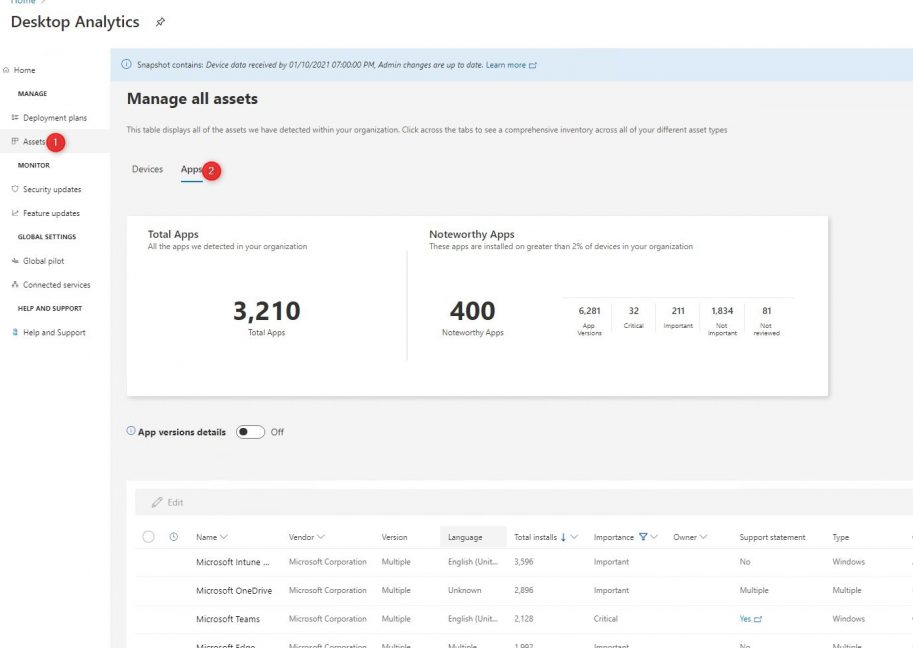The height and width of the screenshot is (648, 913).
Task: Select all rows using the header circle checkbox
Action: [148, 537]
